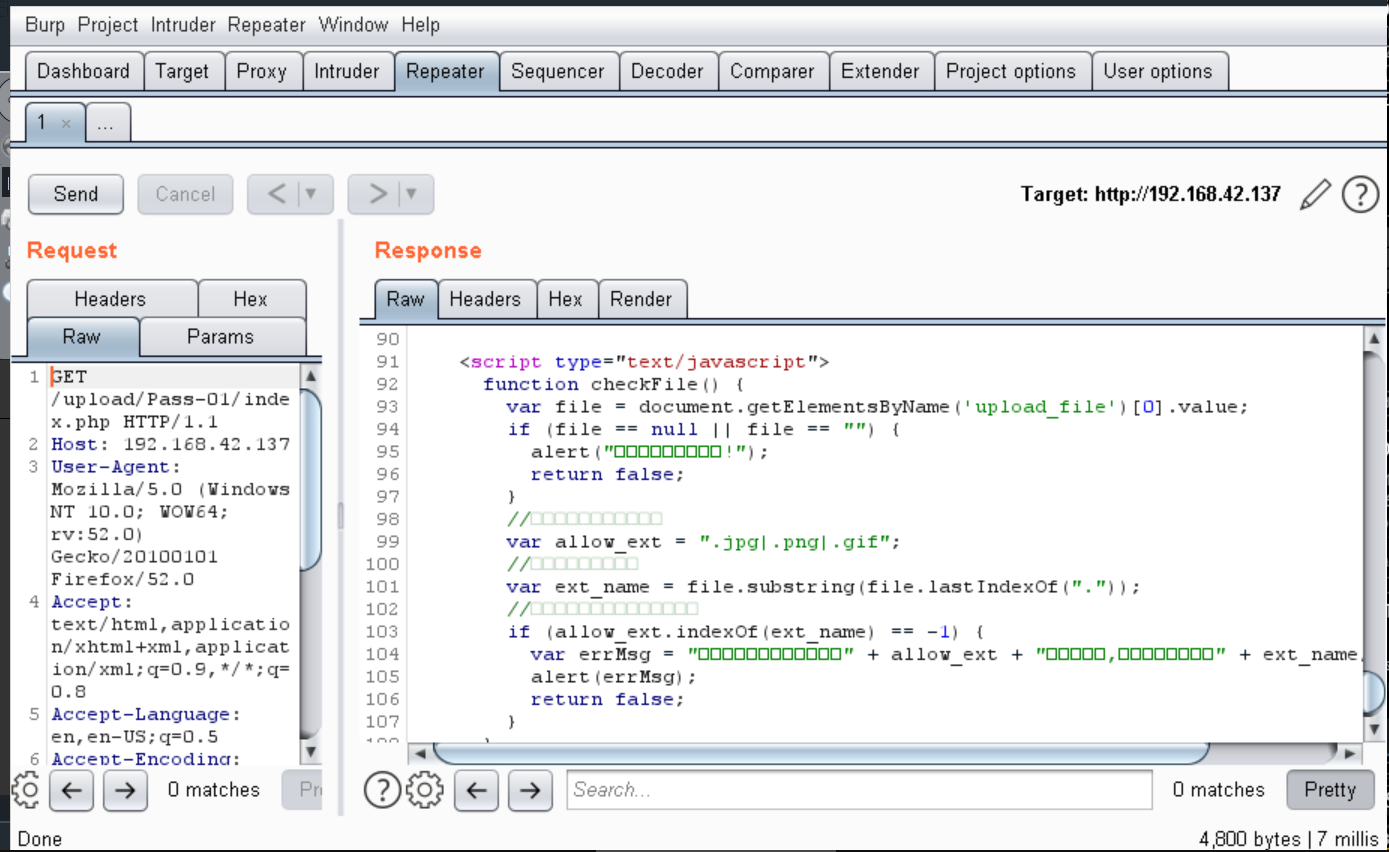
Task: Click request pane vertical scrollbar thumb
Action: (x=311, y=480)
